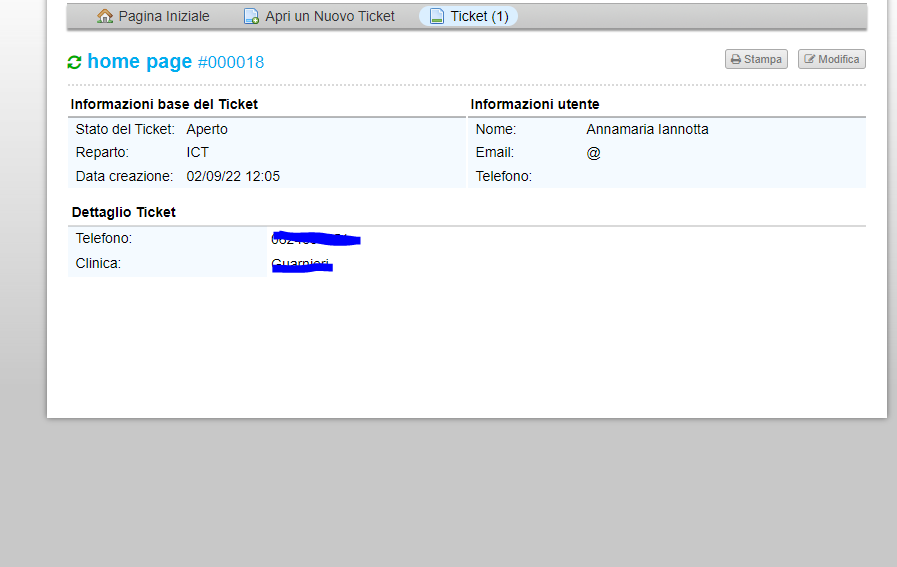Select the Ticket (1) tab
This screenshot has width=897, height=567.
[x=479, y=16]
